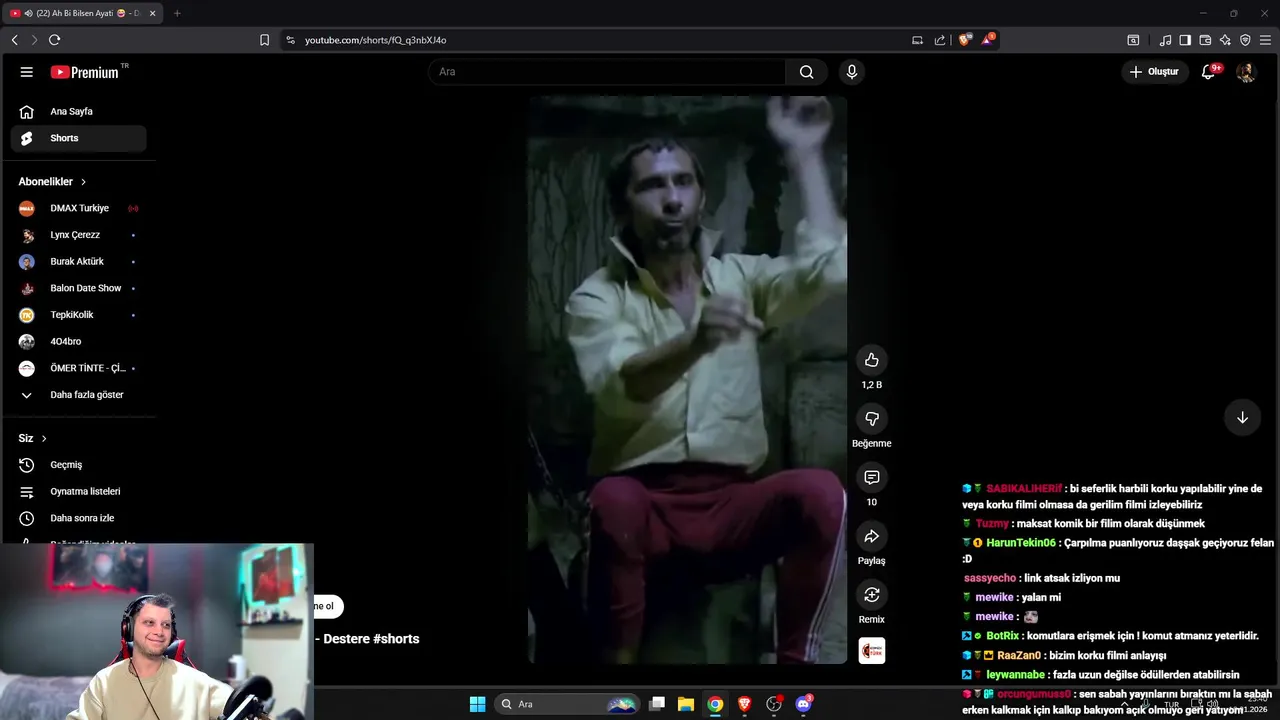The height and width of the screenshot is (720, 1280).
Task: Click the leywannabe chat username
Action: click(x=1015, y=675)
